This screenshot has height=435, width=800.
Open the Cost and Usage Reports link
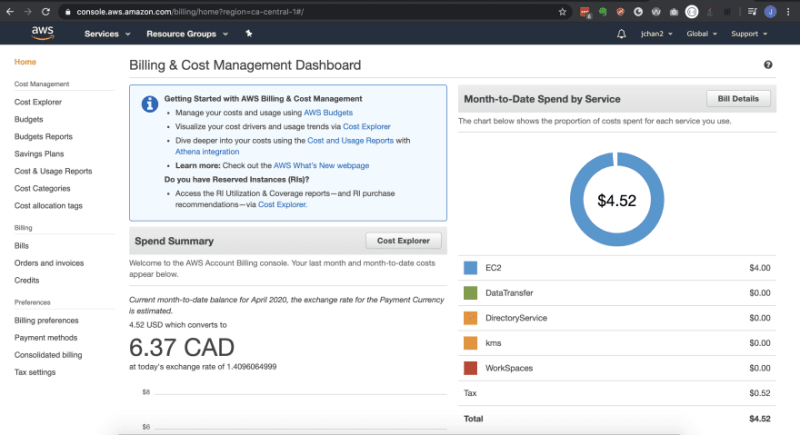coord(350,140)
